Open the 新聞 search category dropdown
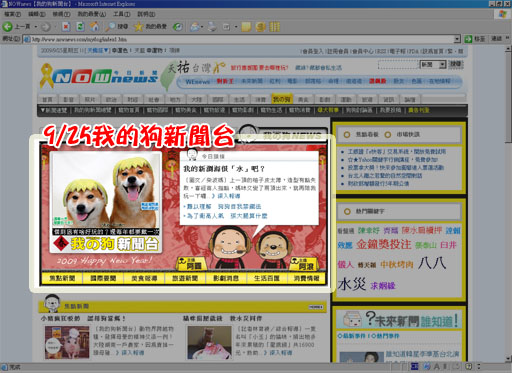 [442, 64]
